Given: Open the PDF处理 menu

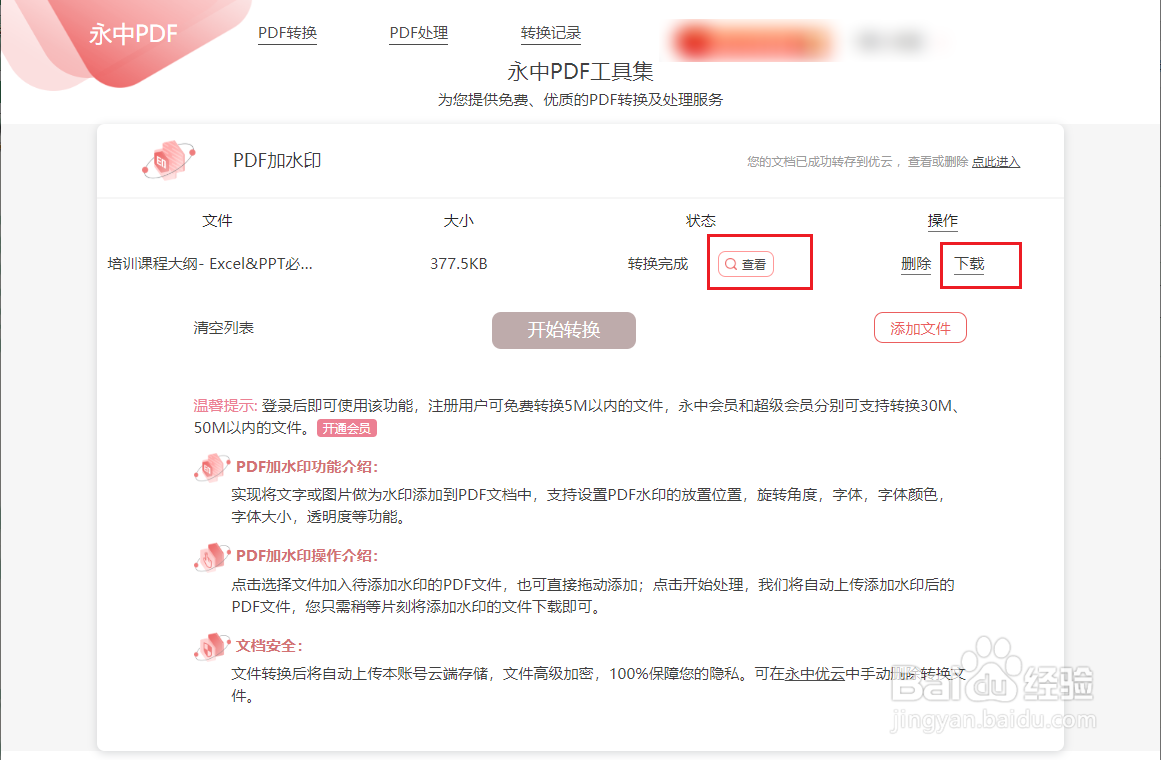Looking at the screenshot, I should pyautogui.click(x=418, y=33).
